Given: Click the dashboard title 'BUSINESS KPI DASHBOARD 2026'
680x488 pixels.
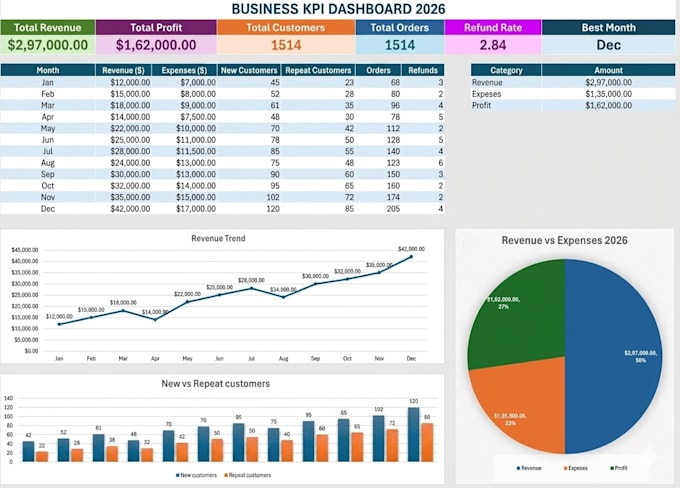Looking at the screenshot, I should pyautogui.click(x=338, y=9).
